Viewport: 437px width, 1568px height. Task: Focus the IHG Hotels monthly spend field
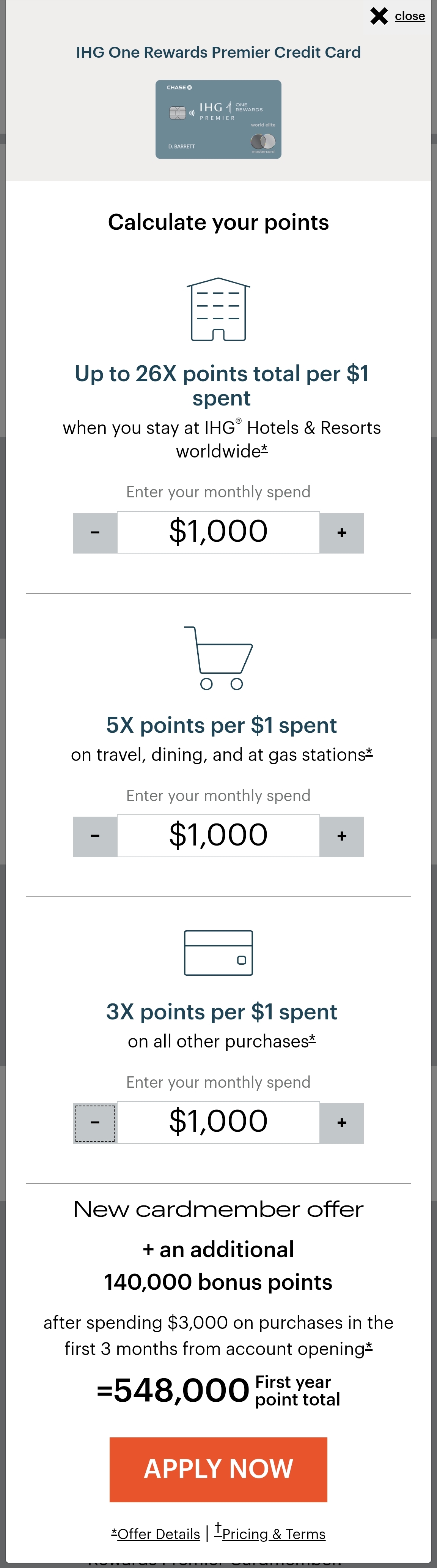tap(218, 532)
